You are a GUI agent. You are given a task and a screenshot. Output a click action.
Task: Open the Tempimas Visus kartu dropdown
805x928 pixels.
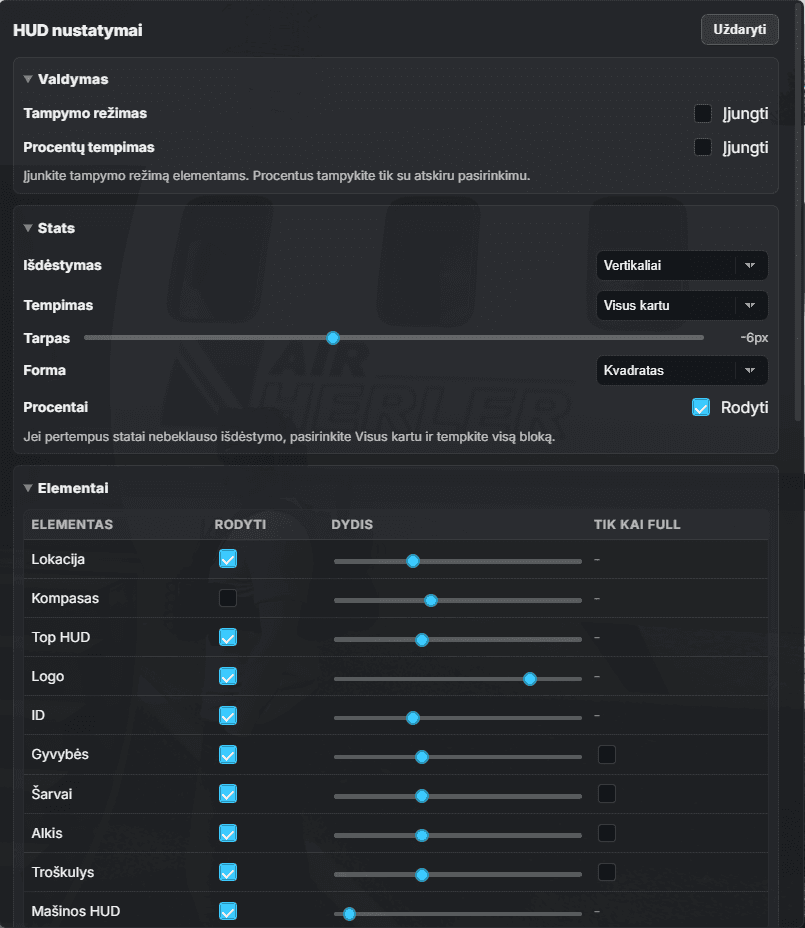(682, 305)
